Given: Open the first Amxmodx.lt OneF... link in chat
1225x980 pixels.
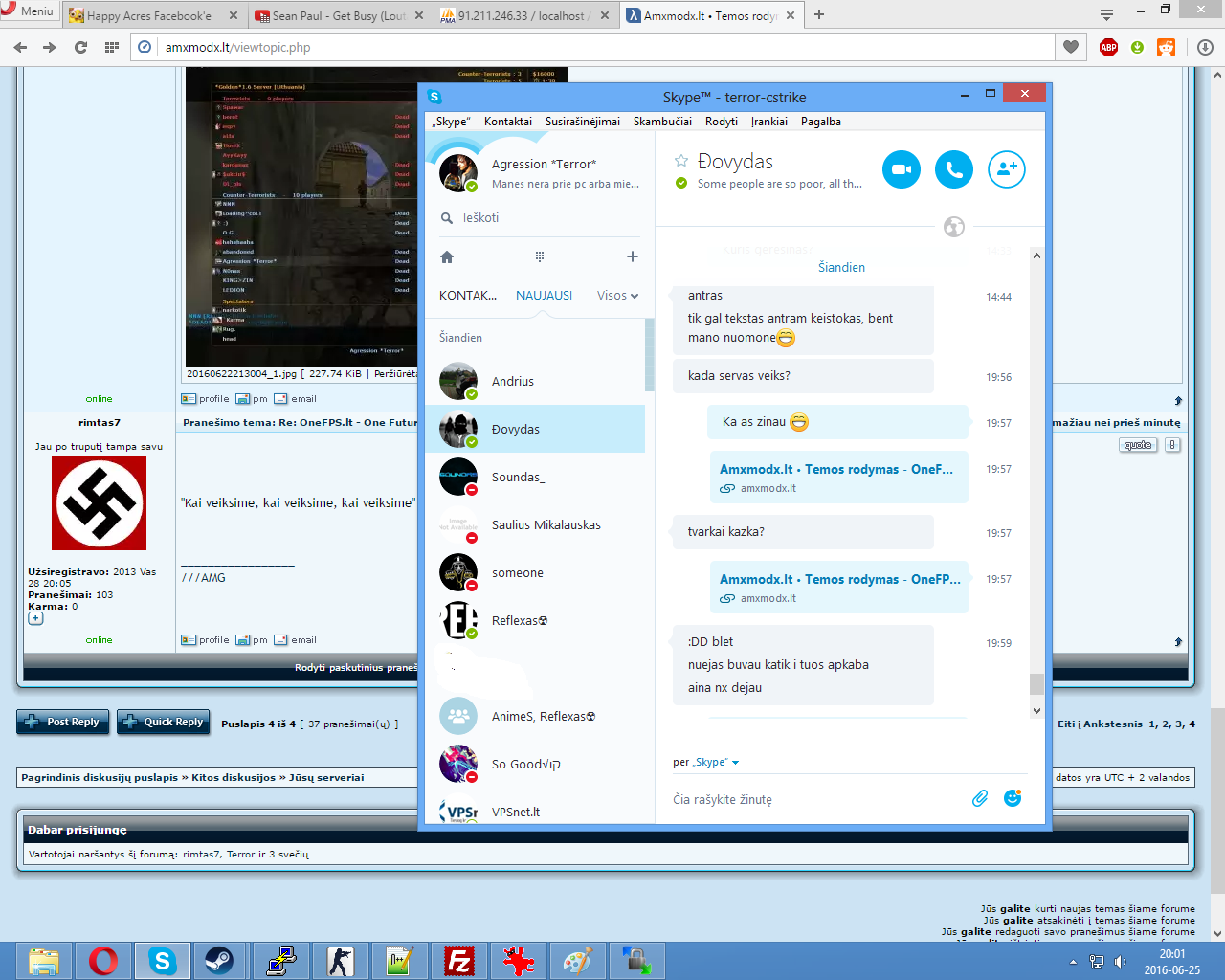Looking at the screenshot, I should (836, 469).
